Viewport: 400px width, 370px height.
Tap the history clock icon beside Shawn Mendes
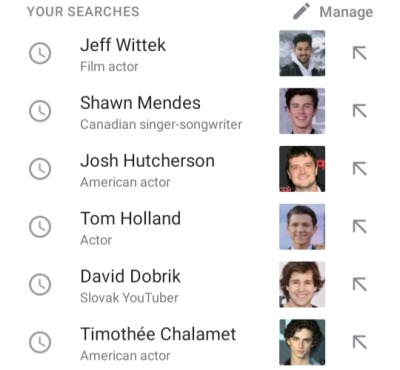tap(40, 111)
